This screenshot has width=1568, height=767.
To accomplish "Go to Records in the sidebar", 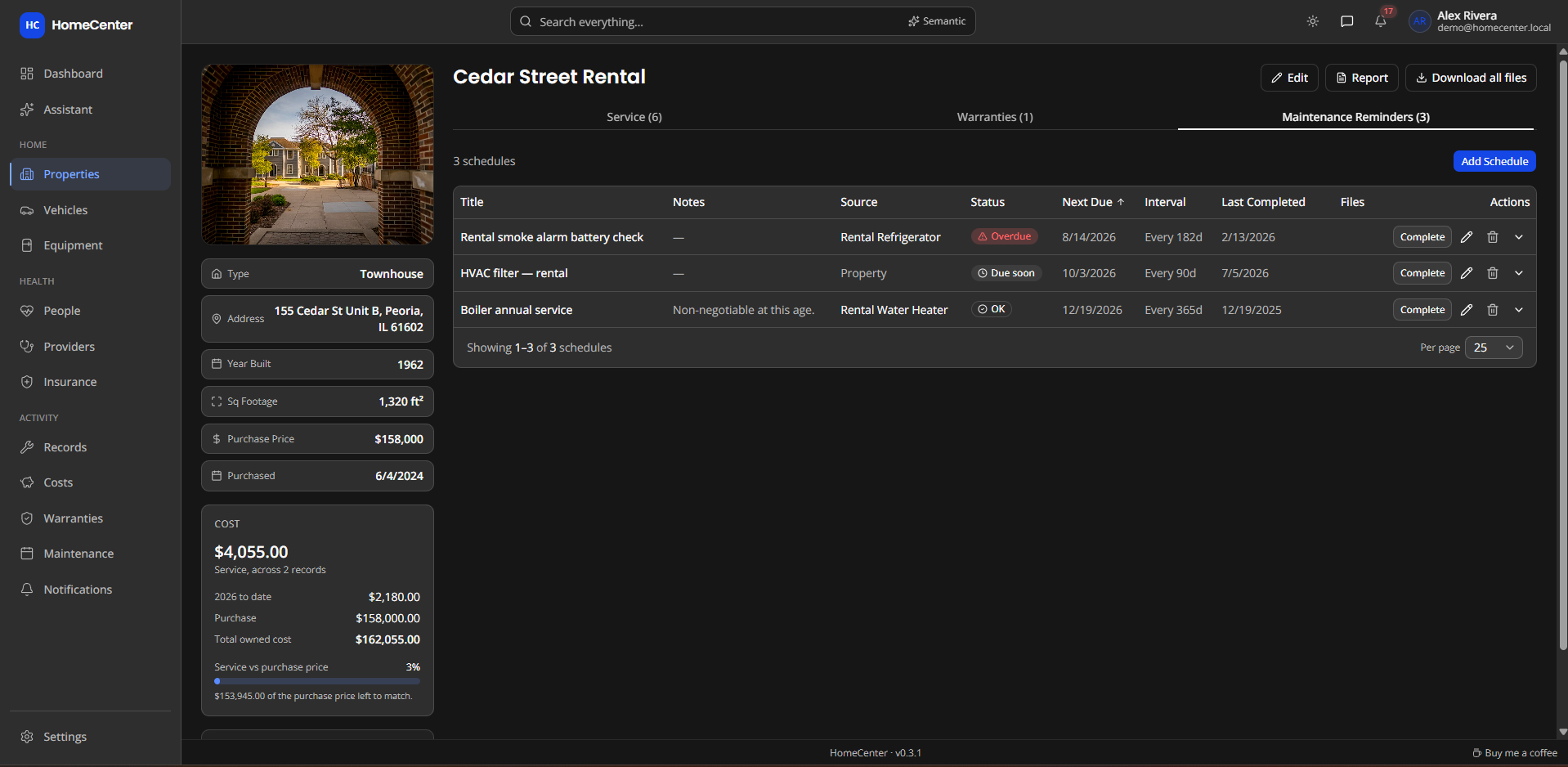I will pyautogui.click(x=90, y=447).
